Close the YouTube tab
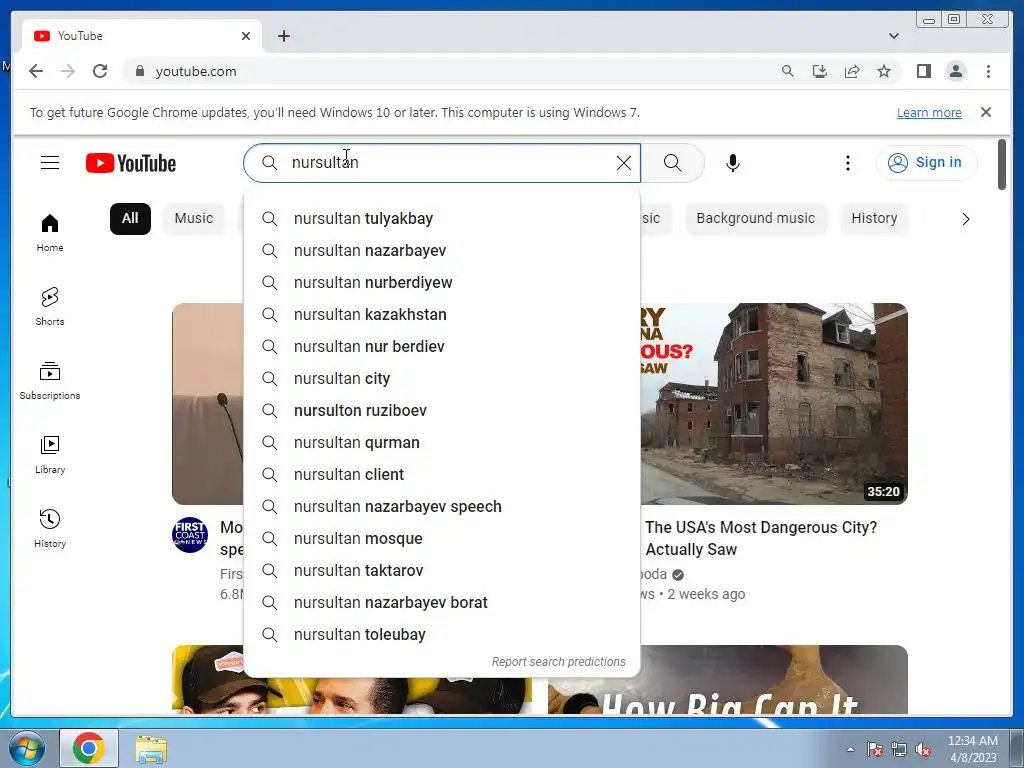The height and width of the screenshot is (768, 1024). pyautogui.click(x=246, y=36)
